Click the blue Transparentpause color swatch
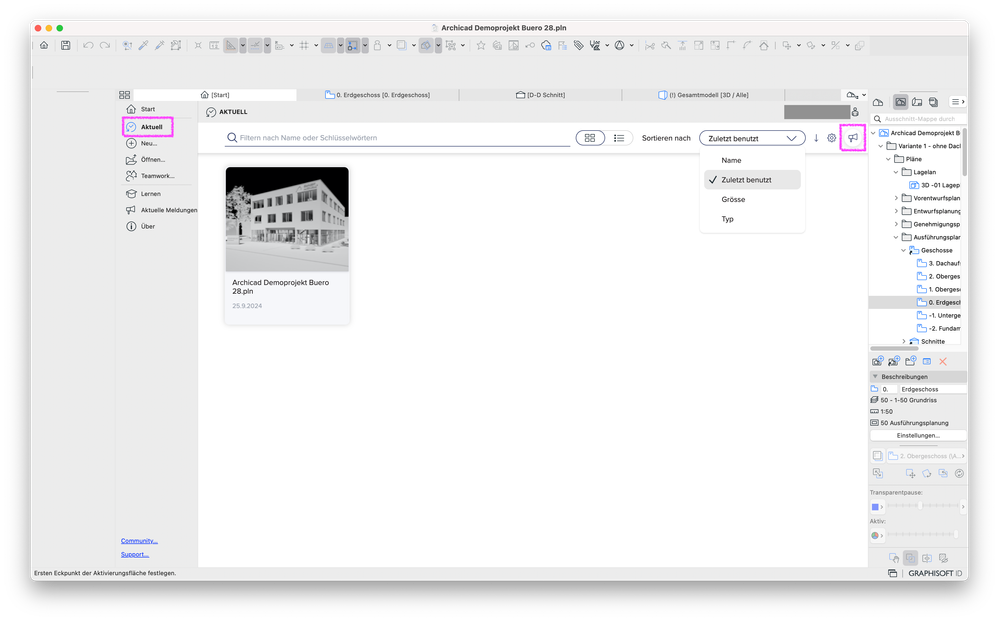Viewport: 999px width, 621px height. coord(875,507)
